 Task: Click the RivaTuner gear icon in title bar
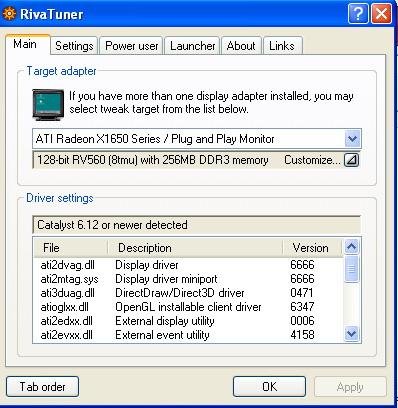[x=9, y=14]
